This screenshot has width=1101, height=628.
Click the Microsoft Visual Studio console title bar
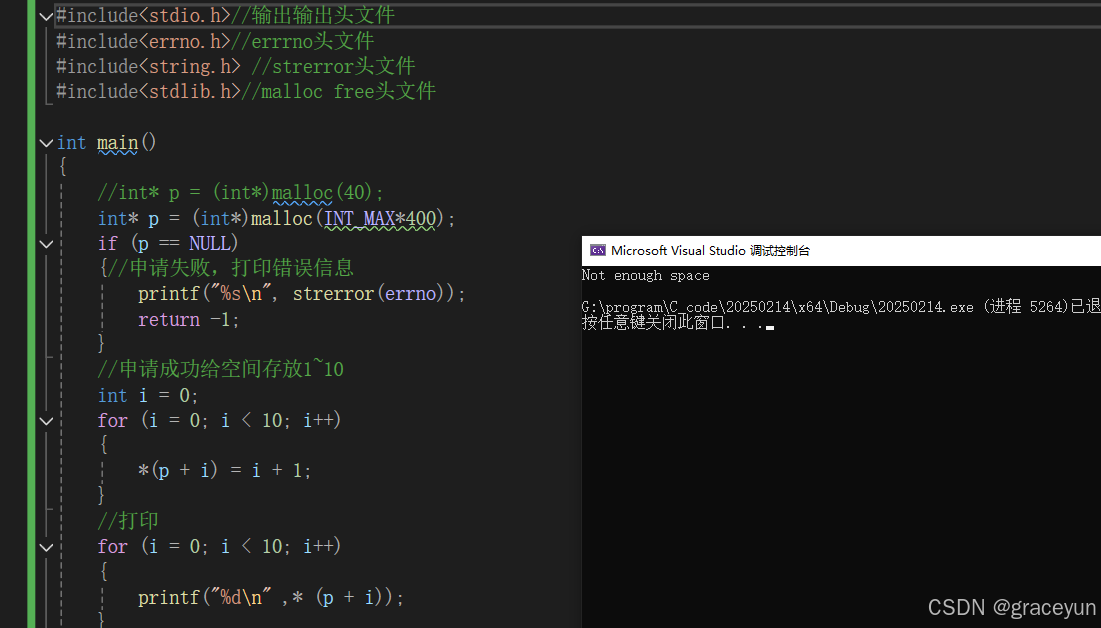click(841, 251)
